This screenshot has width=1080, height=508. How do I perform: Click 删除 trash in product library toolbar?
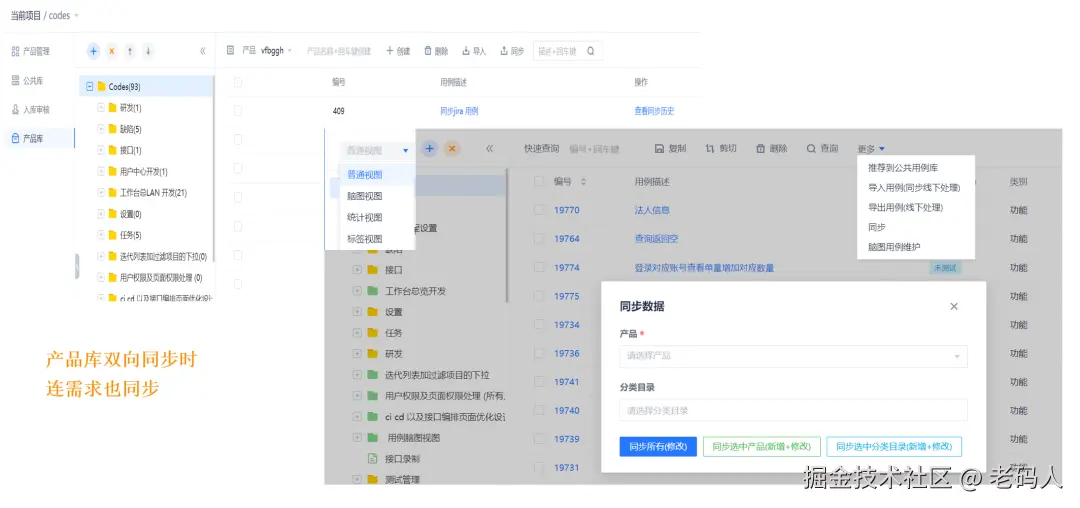coord(436,51)
